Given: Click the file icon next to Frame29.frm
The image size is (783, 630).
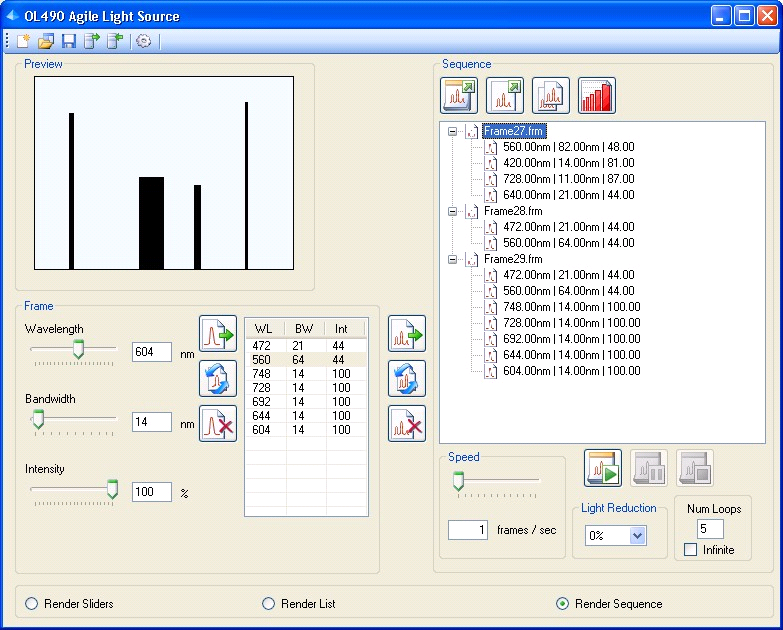Looking at the screenshot, I should pos(472,259).
